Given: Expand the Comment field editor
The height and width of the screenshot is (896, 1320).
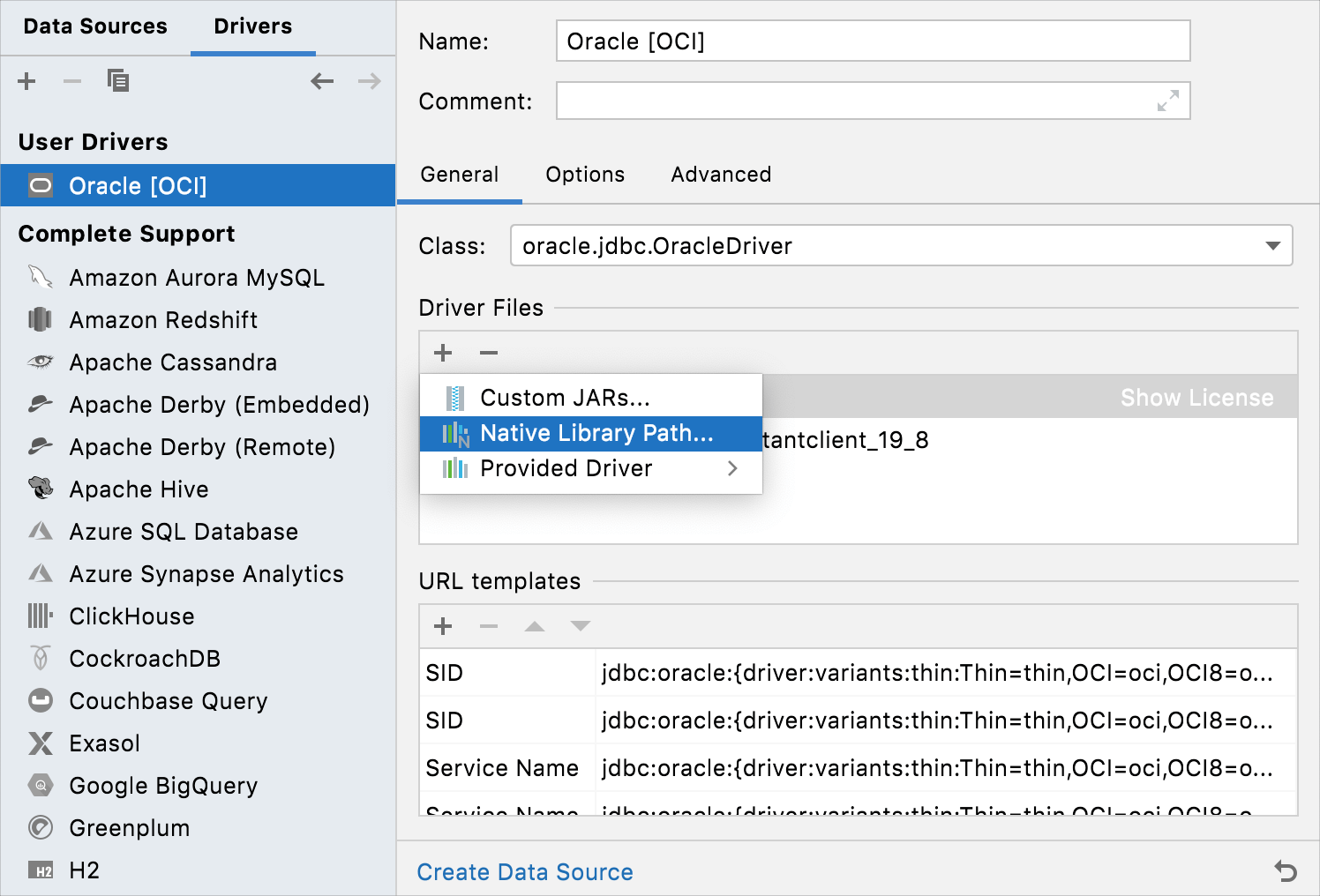Looking at the screenshot, I should click(1169, 101).
